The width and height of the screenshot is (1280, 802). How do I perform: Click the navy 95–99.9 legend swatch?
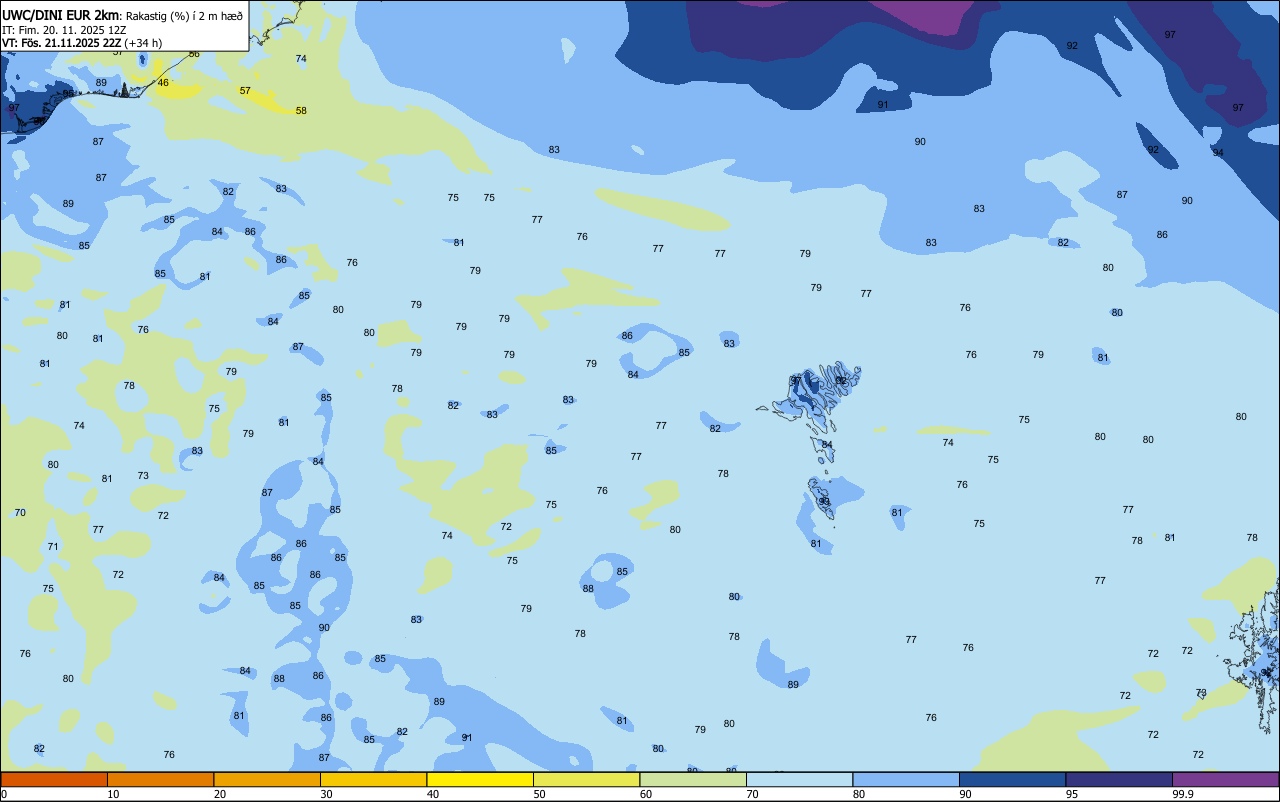tap(1119, 779)
